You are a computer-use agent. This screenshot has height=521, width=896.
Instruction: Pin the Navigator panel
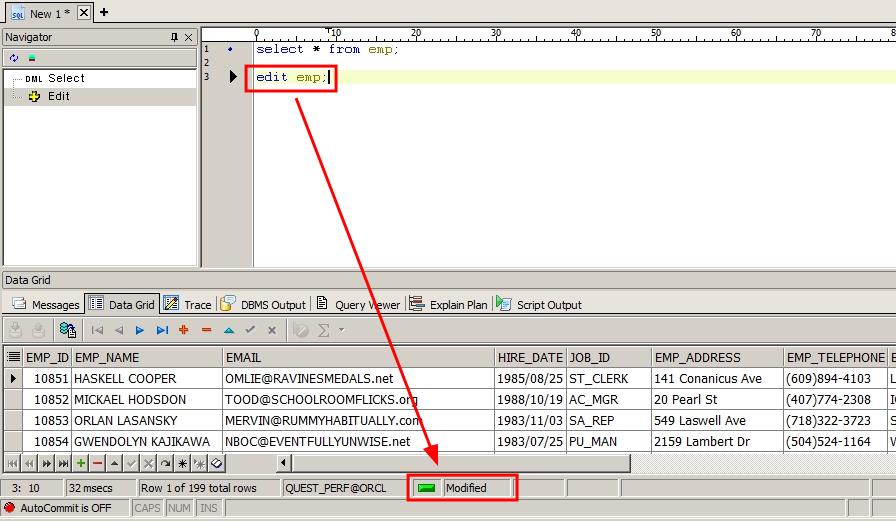(174, 37)
